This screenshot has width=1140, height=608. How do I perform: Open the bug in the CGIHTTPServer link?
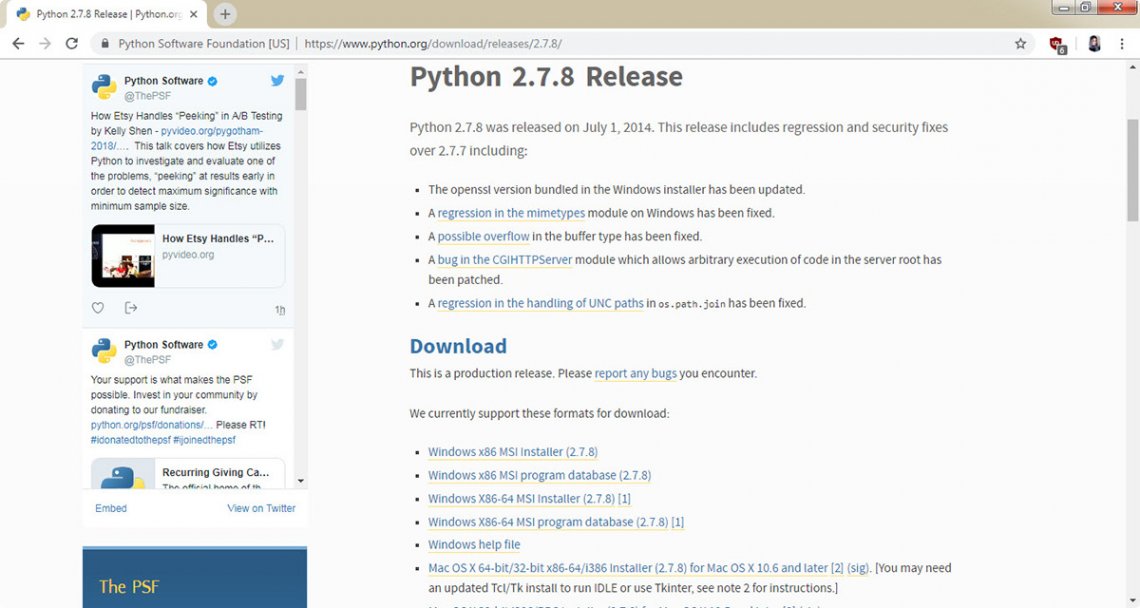point(504,259)
